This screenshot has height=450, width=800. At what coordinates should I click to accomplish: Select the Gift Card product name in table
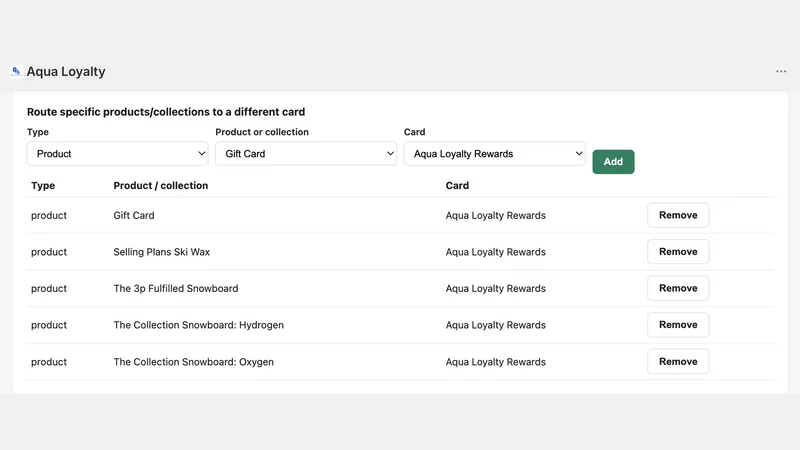pos(134,215)
